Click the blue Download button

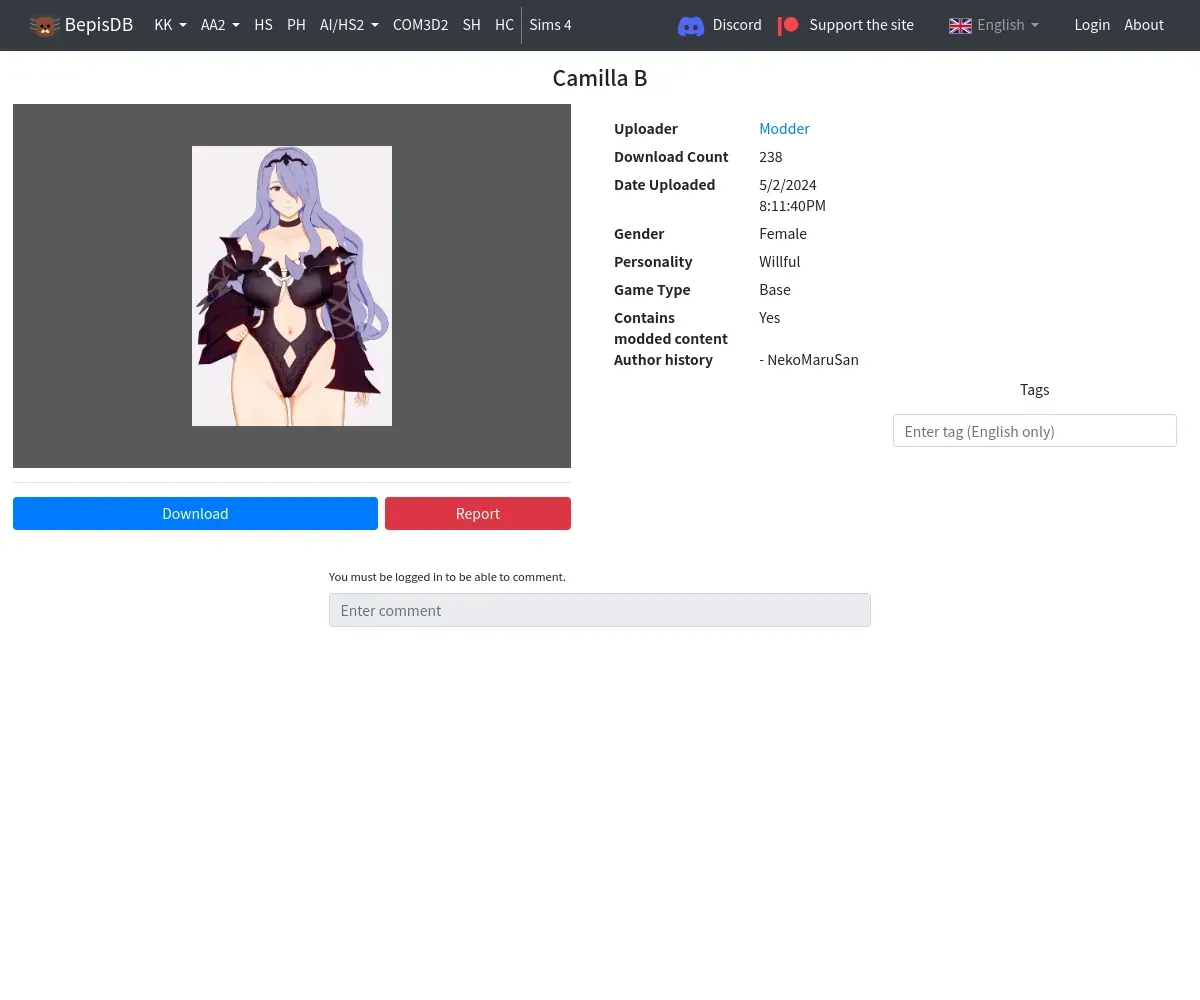pos(195,513)
